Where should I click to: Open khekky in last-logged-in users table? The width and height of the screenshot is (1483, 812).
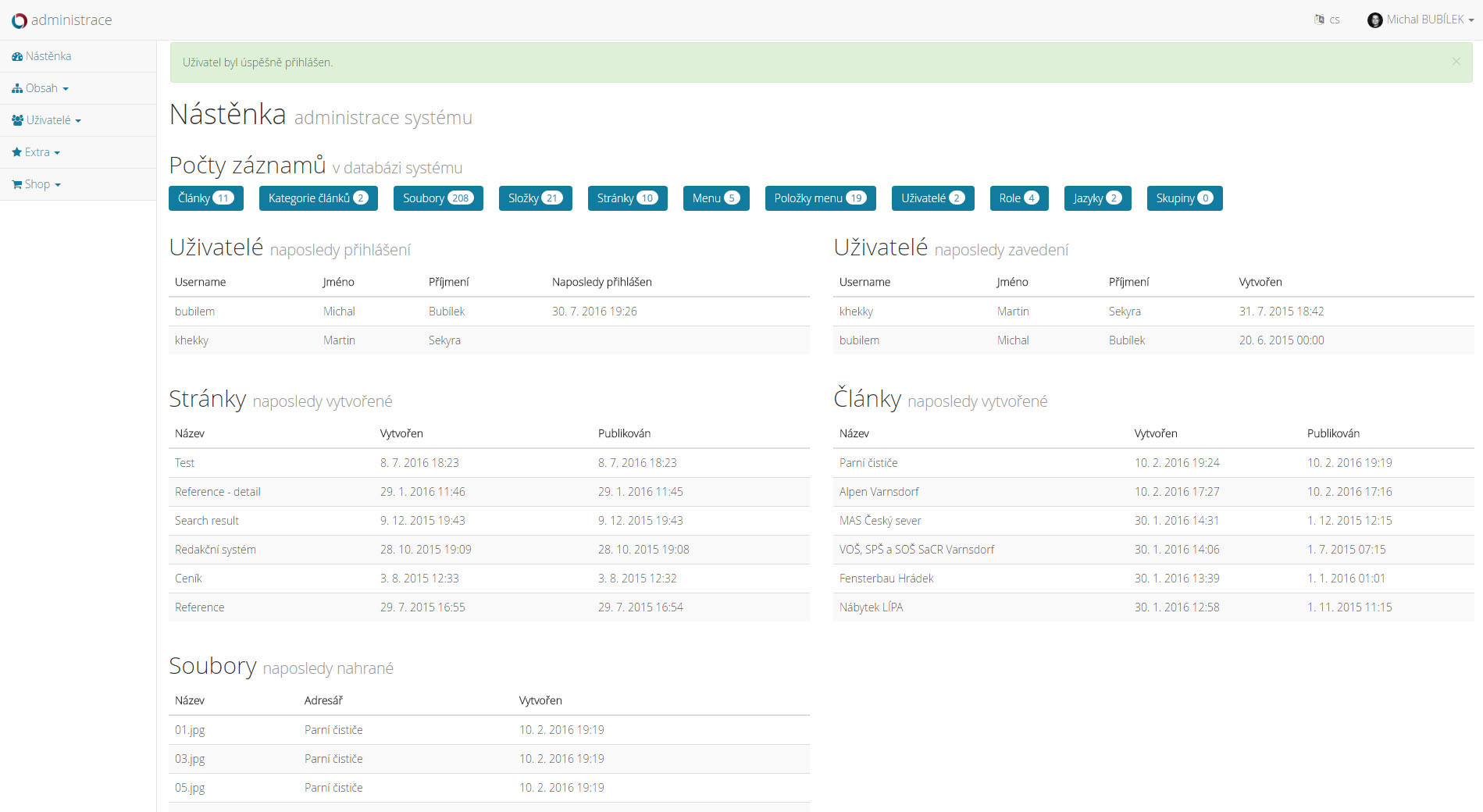[191, 340]
